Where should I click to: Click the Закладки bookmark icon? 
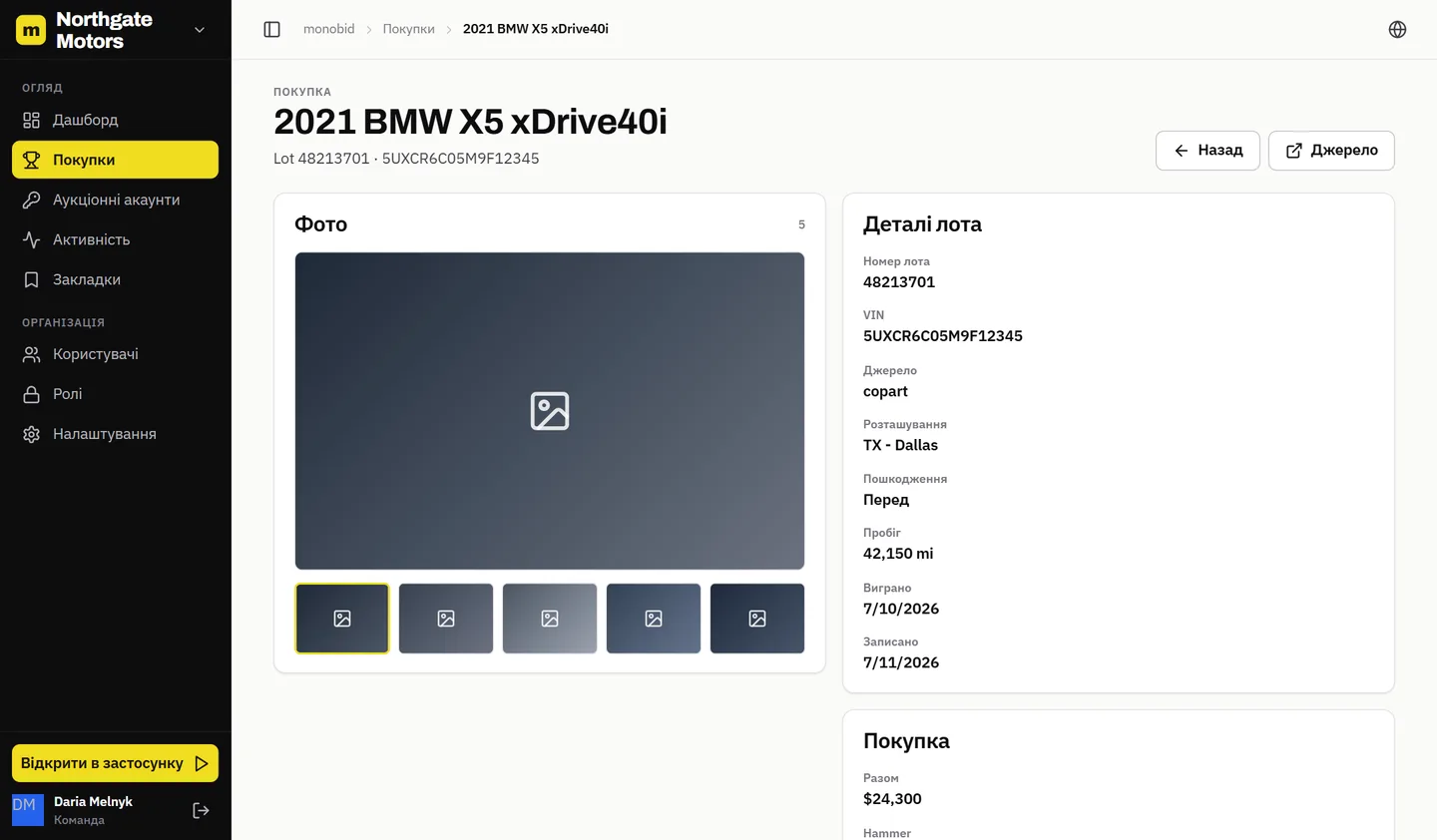pyautogui.click(x=32, y=279)
